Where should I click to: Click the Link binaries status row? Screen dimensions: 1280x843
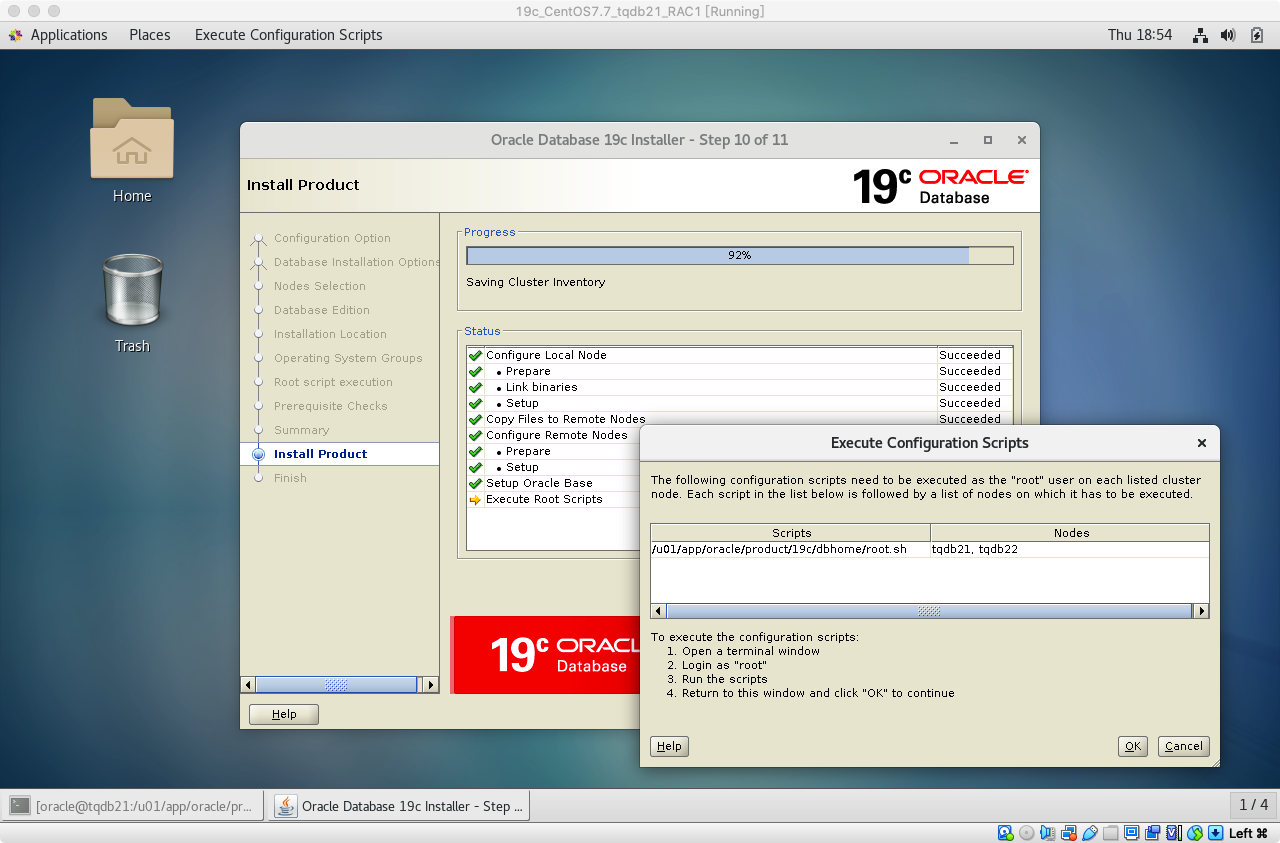(740, 387)
